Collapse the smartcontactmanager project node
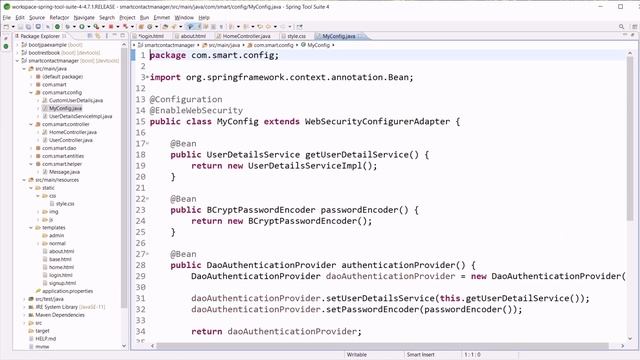Image resolution: width=640 pixels, height=360 pixels. tap(18, 61)
